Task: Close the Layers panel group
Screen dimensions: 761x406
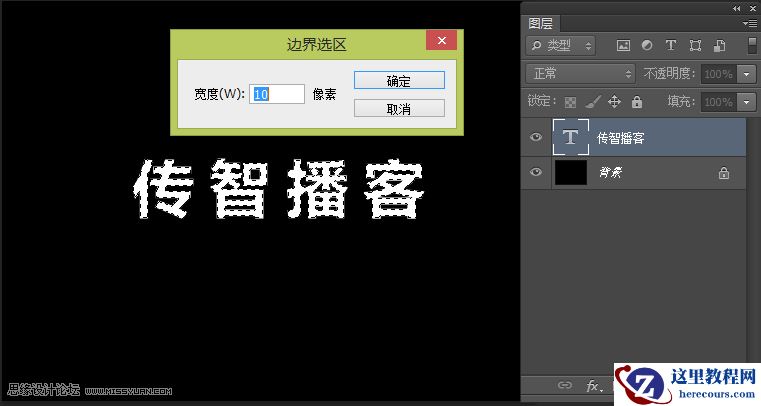Action: 753,8
